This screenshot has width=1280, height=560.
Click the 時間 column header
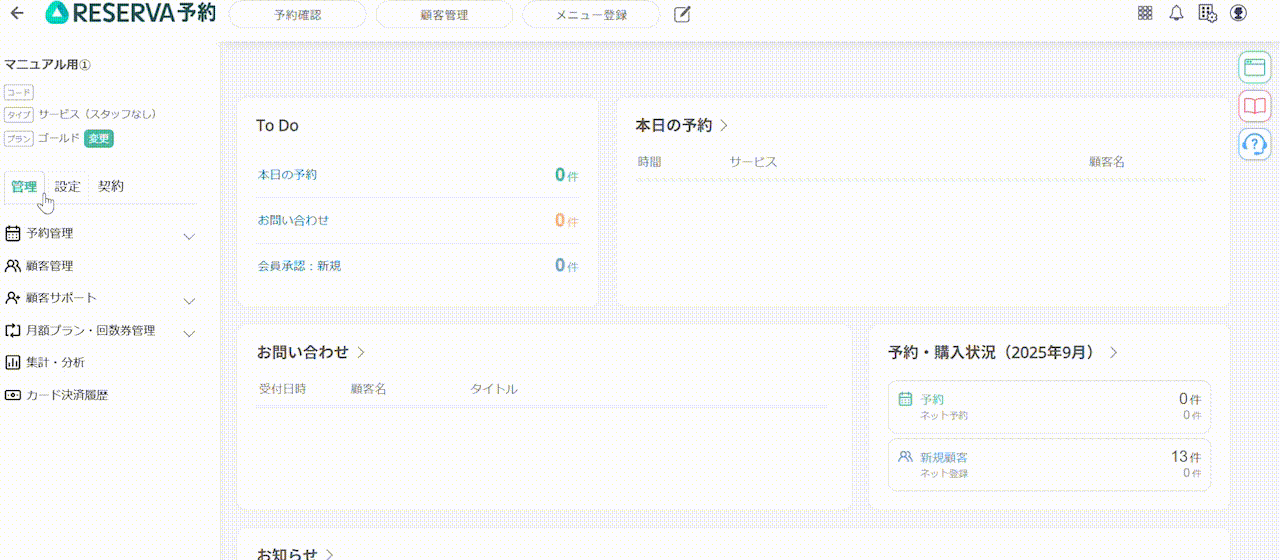point(649,161)
